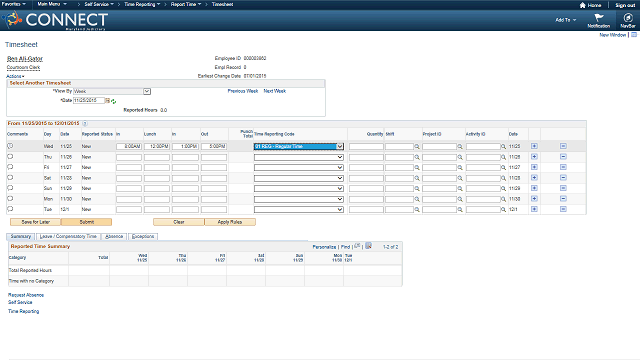640x360 pixels.
Task: Click View All icon in Reported Time Summary
Action: tap(357, 246)
